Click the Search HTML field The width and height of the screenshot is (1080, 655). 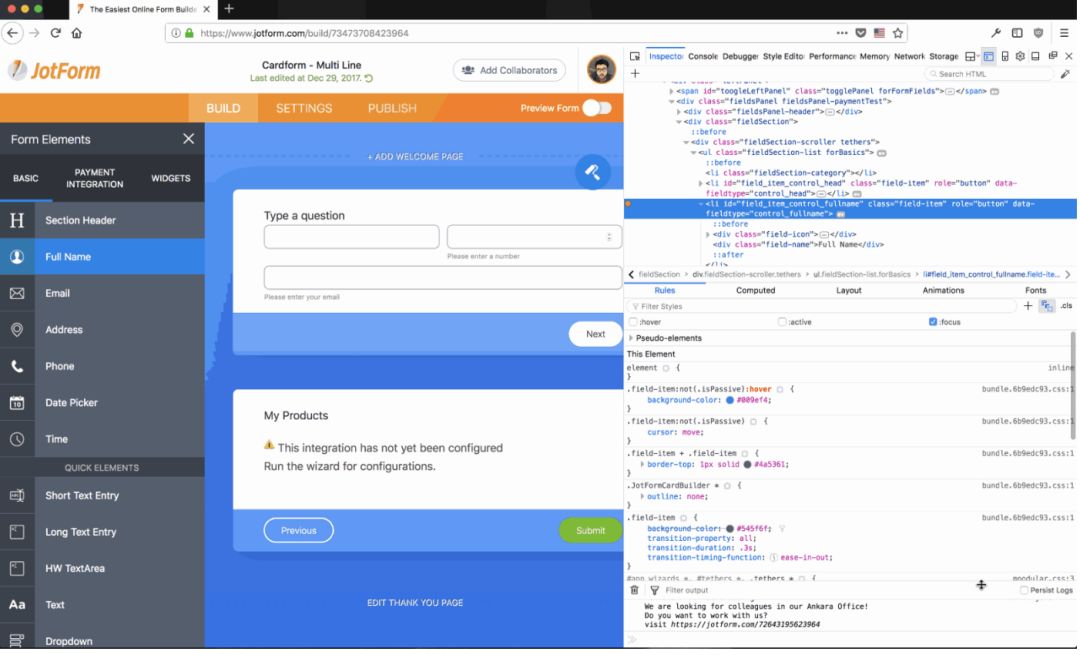pyautogui.click(x=989, y=74)
